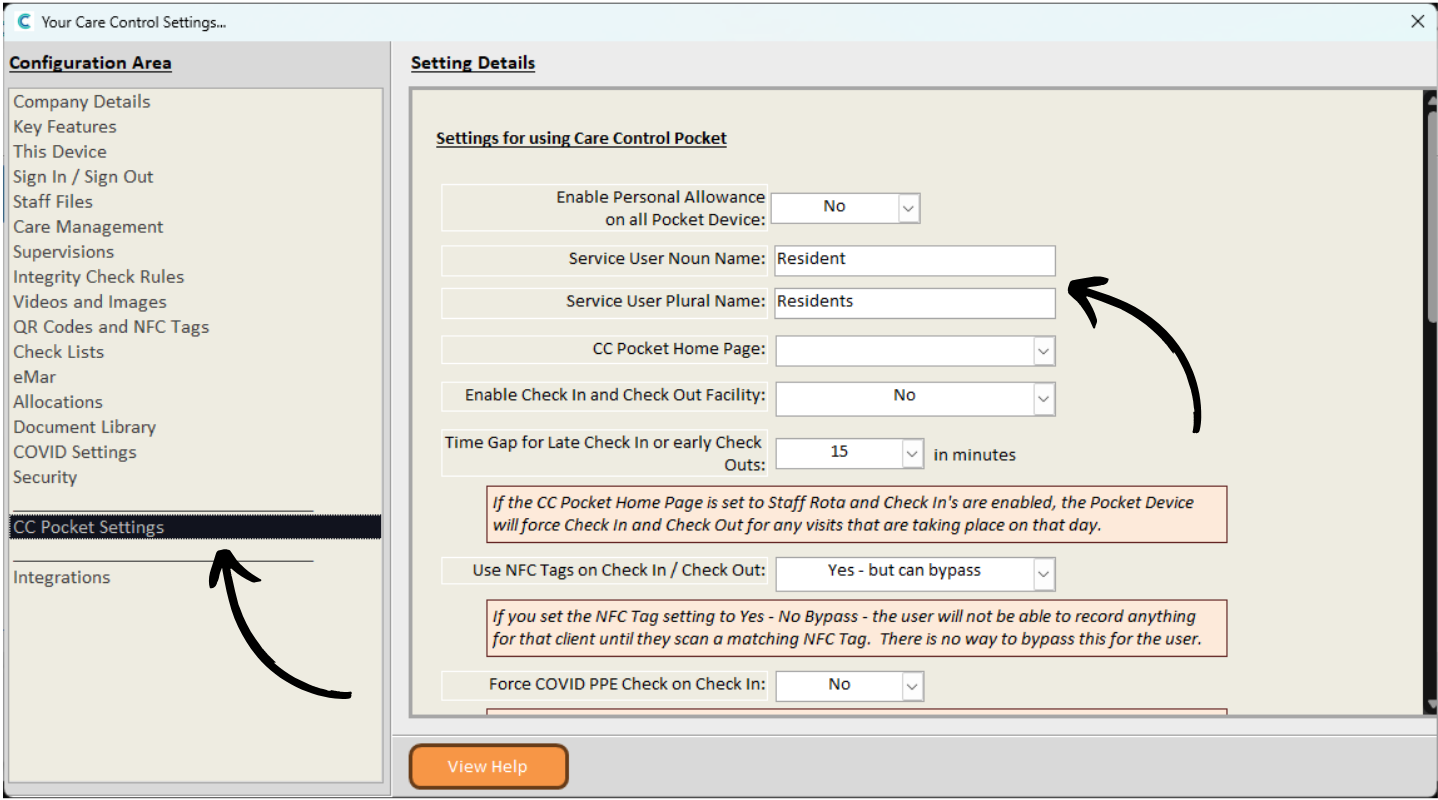Expand the CC Pocket Home Page dropdown
This screenshot has width=1438, height=800.
pos(1044,351)
